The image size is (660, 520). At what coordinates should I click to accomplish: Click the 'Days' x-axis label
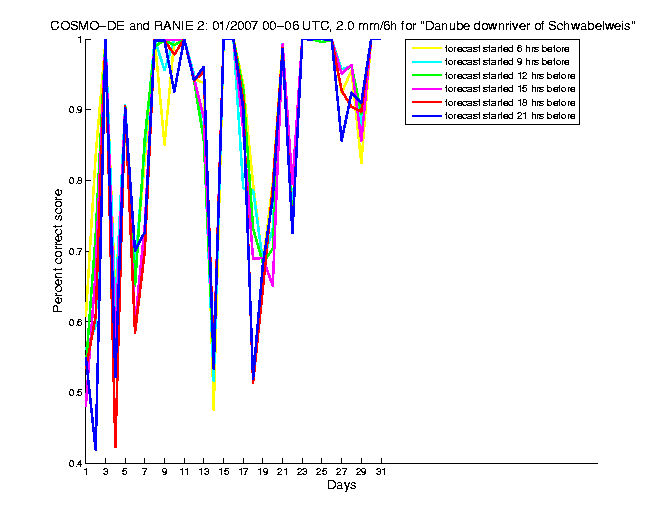click(341, 485)
